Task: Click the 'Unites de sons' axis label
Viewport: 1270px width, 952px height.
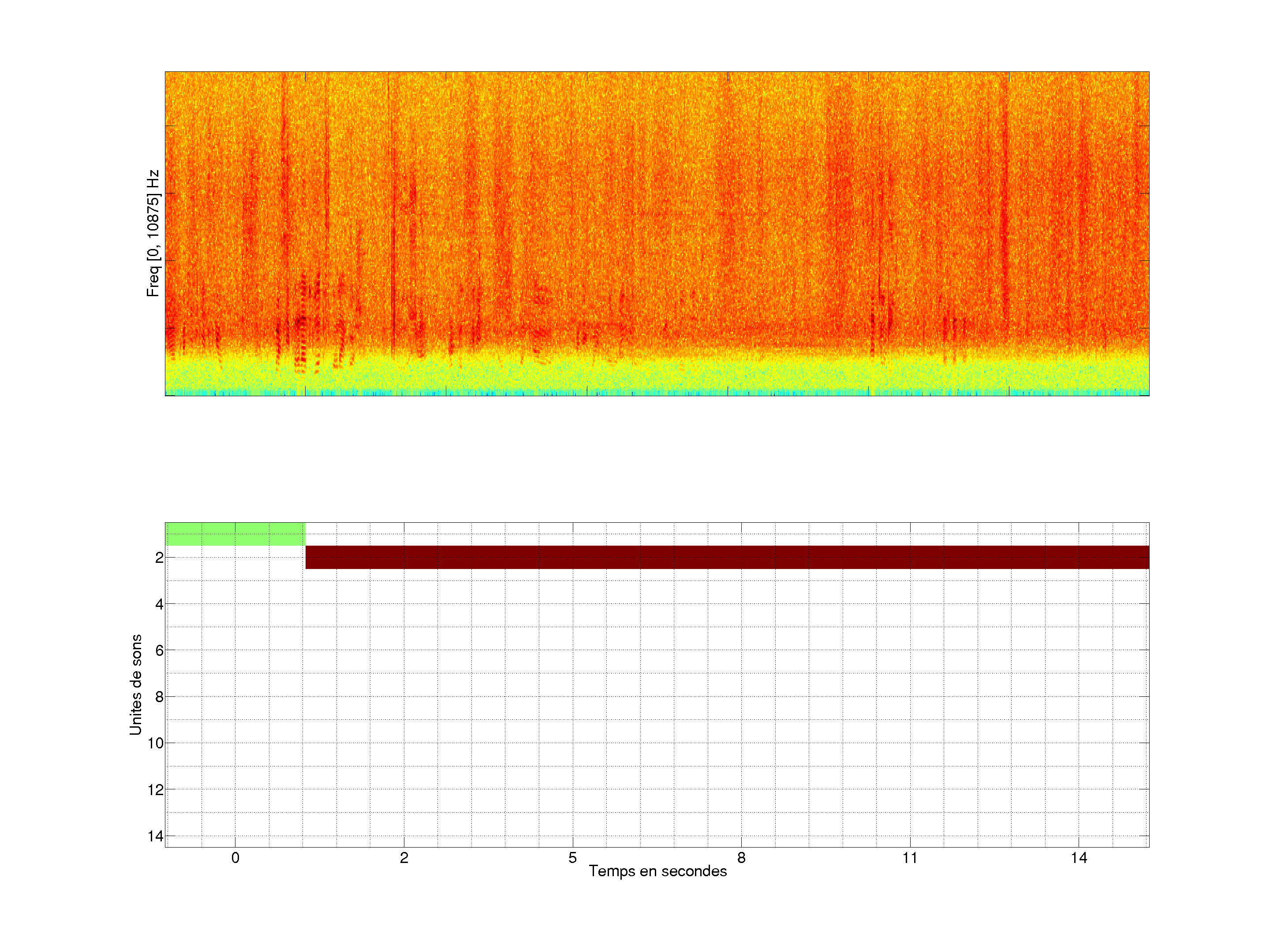Action: [x=135, y=684]
